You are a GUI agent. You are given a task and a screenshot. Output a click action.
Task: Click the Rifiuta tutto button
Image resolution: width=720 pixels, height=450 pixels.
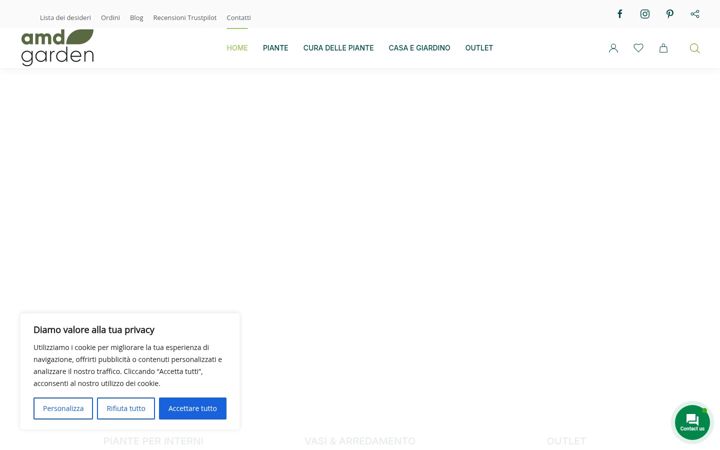pos(126,408)
